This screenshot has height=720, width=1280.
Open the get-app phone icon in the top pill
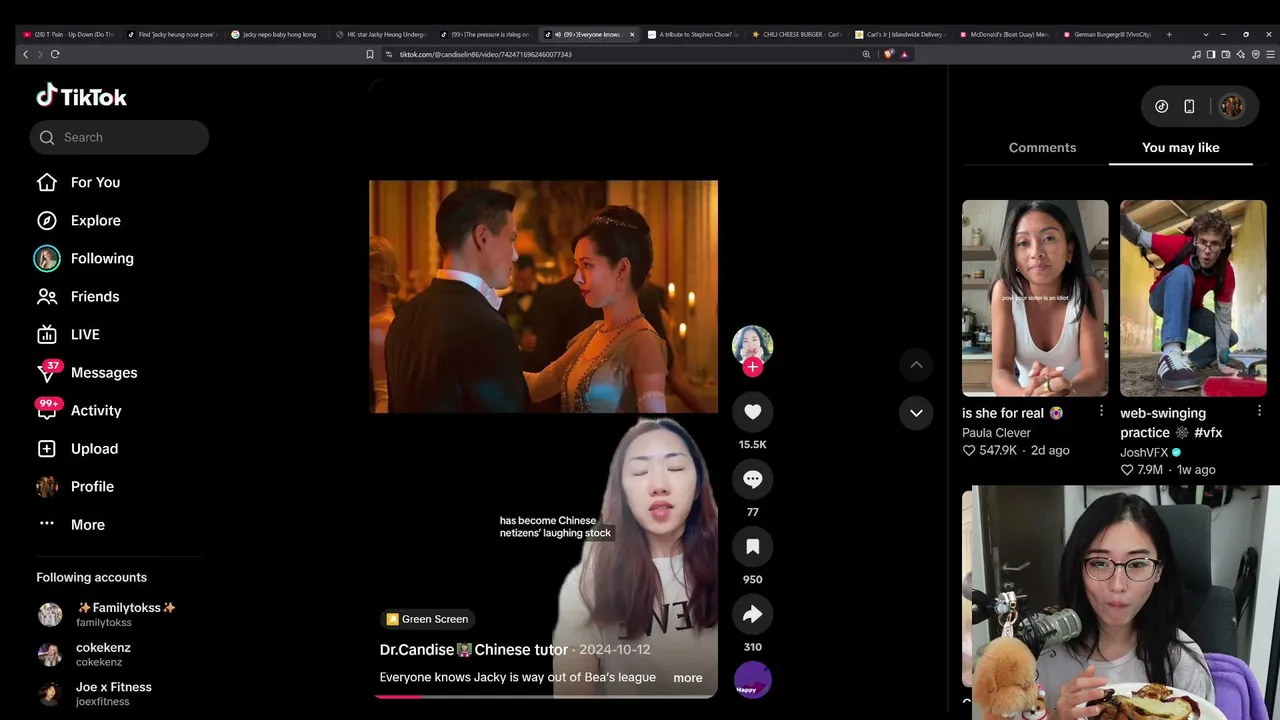point(1189,106)
